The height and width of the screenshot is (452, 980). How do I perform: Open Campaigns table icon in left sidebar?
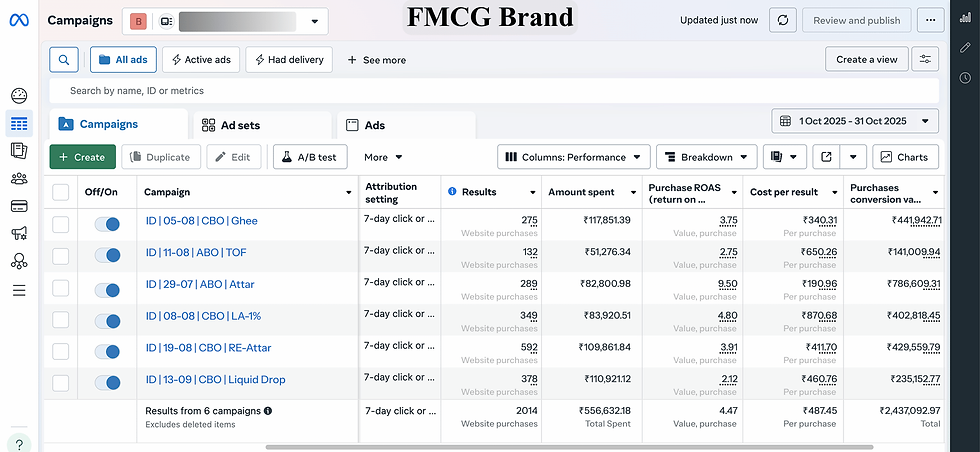coord(19,123)
